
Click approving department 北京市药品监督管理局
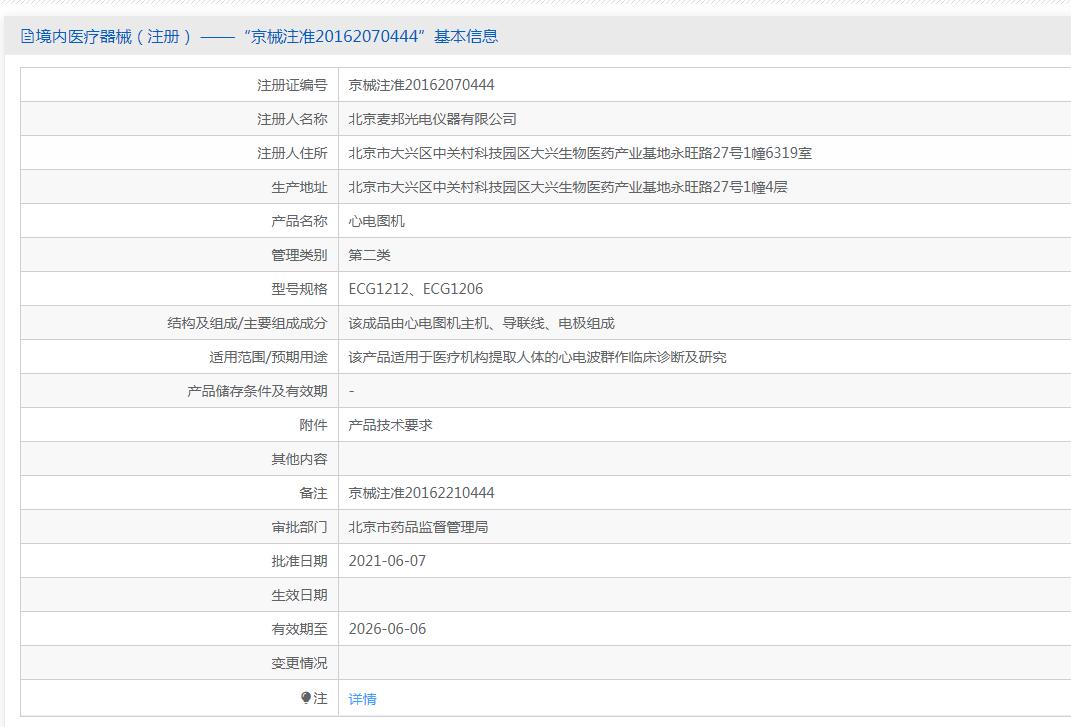coord(419,527)
